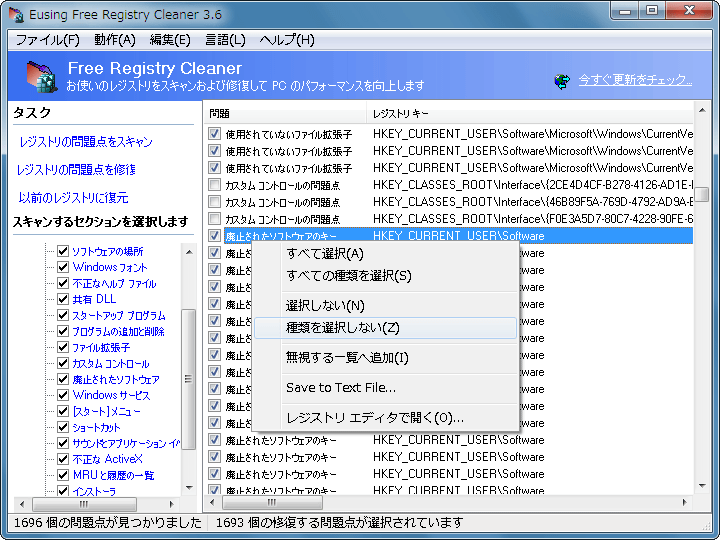Uncheck the highlighted 廃止されたソフトウェアのキー row checkbox
This screenshot has height=540, width=720.
214,236
